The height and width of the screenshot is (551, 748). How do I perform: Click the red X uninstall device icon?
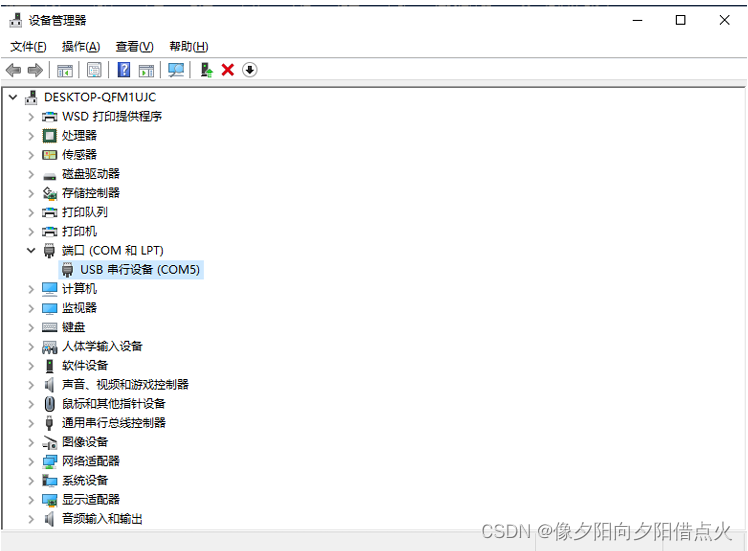click(228, 70)
